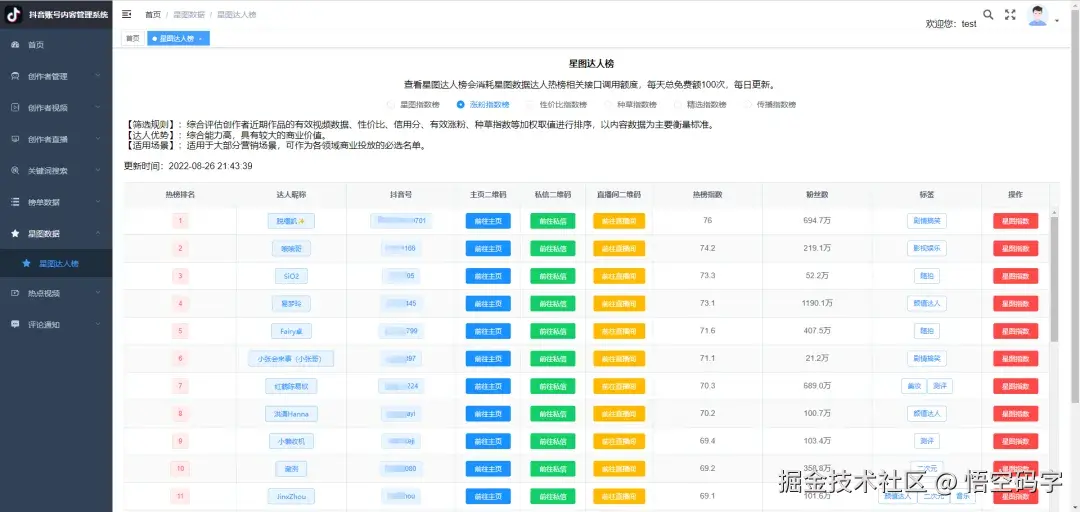Click the table's vertical scrollbar thumb

pyautogui.click(x=1055, y=277)
